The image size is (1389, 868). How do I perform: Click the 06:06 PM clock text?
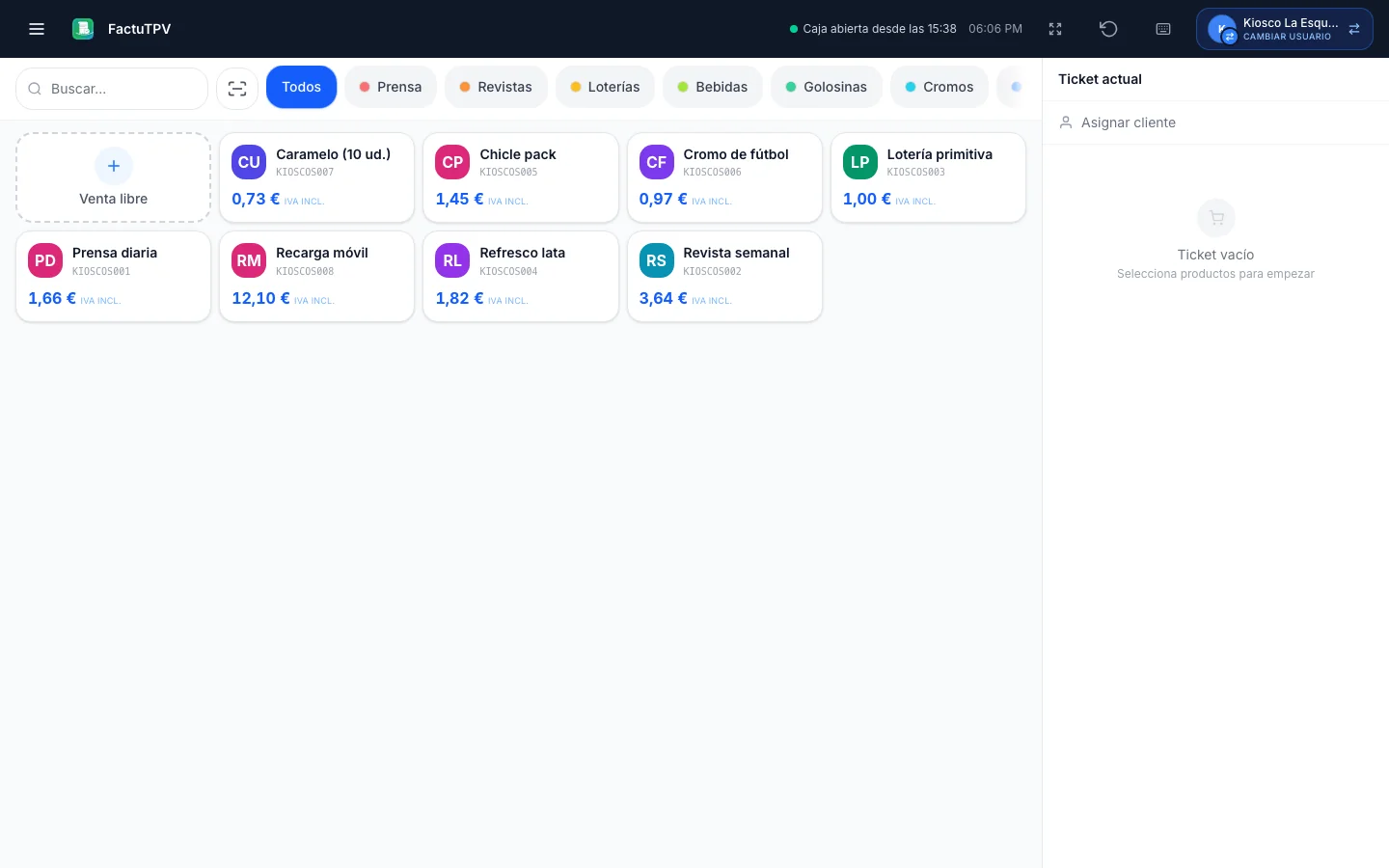pos(995,29)
